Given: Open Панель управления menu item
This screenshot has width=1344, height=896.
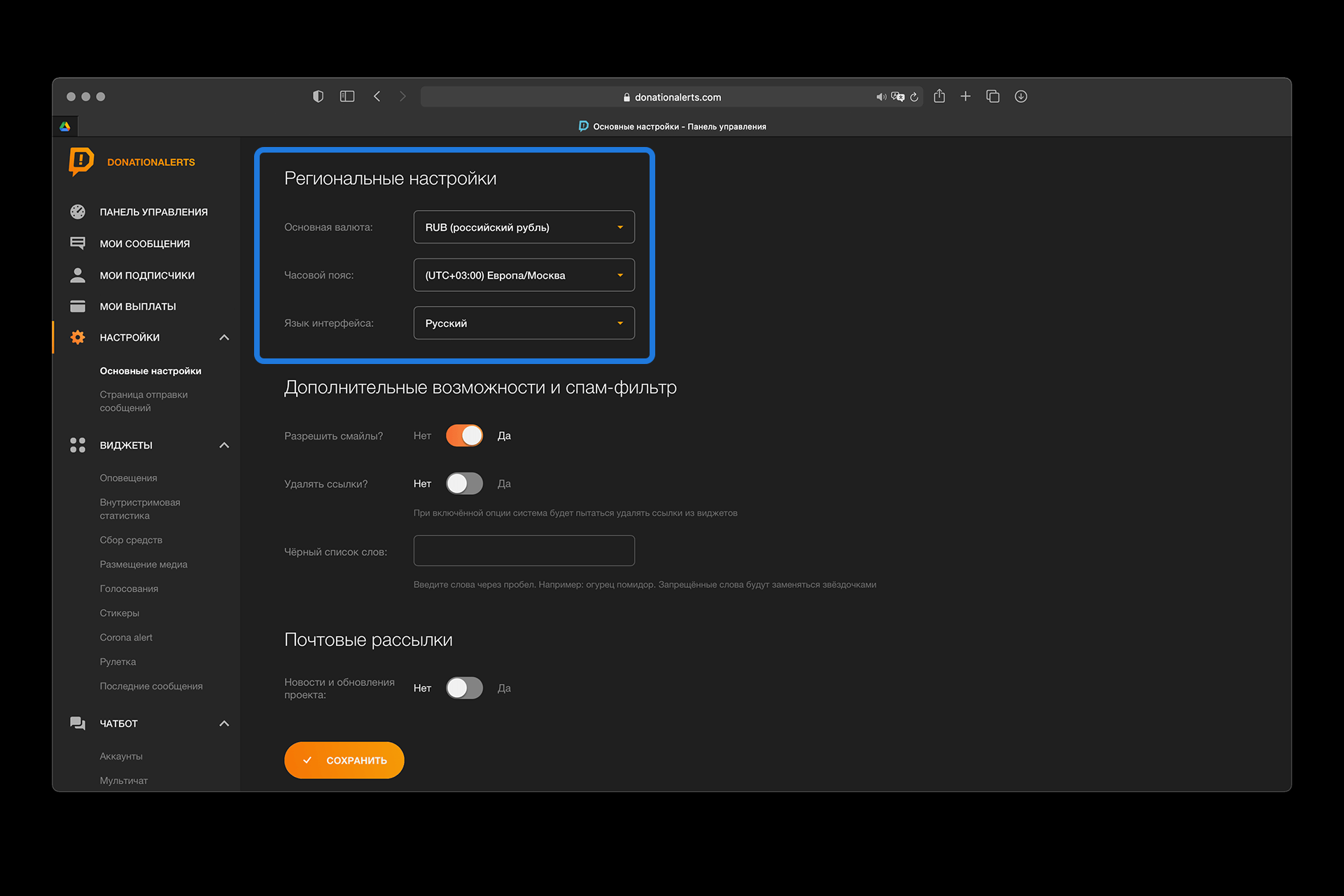Looking at the screenshot, I should 154,212.
